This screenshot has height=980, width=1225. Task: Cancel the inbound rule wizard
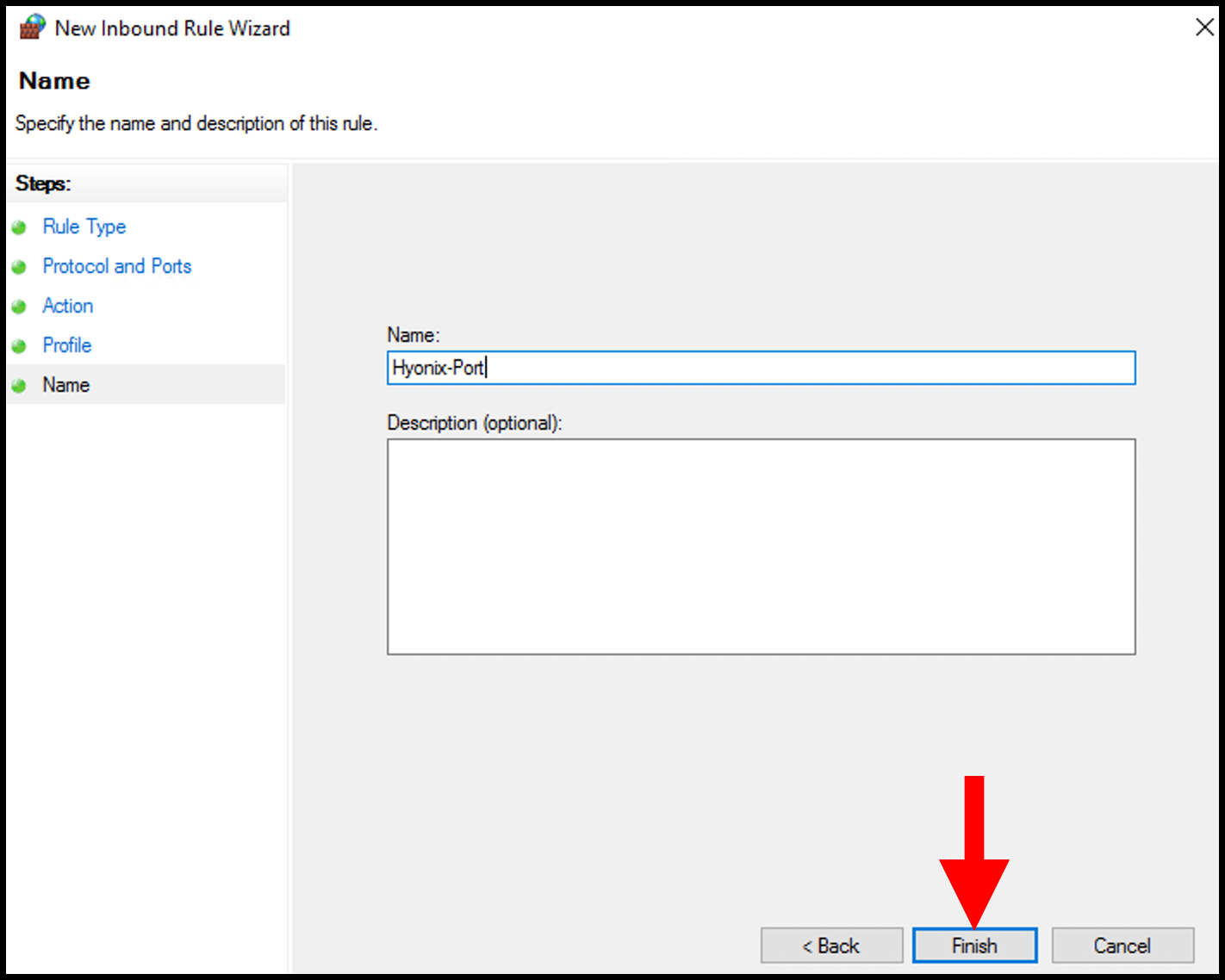tap(1122, 945)
